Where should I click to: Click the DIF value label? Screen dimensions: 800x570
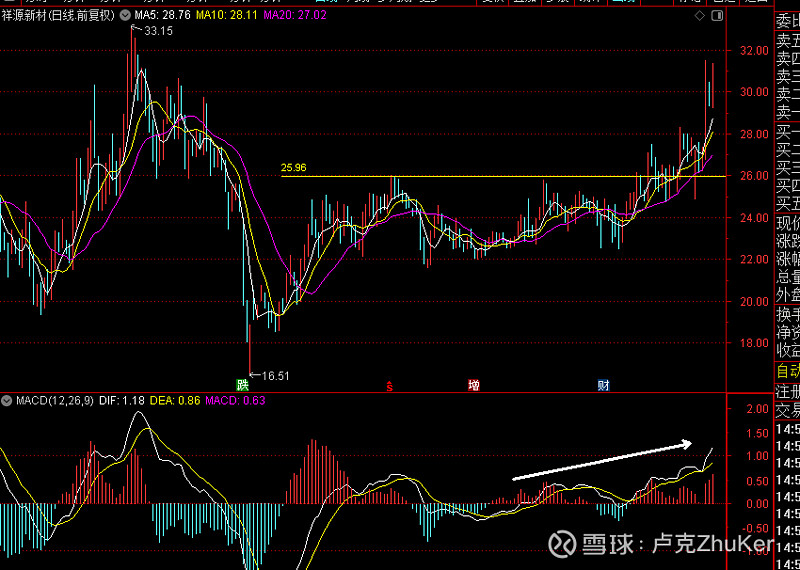[x=124, y=401]
